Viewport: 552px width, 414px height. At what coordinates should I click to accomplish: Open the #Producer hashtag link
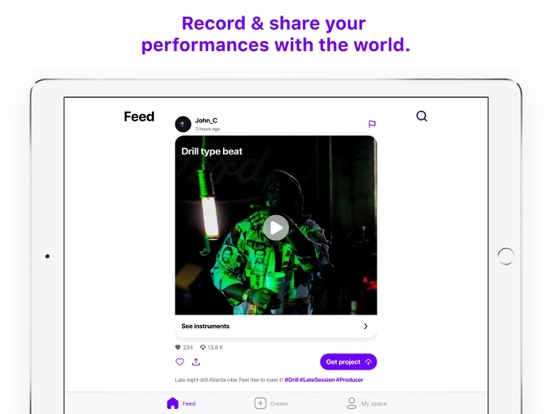(x=350, y=380)
